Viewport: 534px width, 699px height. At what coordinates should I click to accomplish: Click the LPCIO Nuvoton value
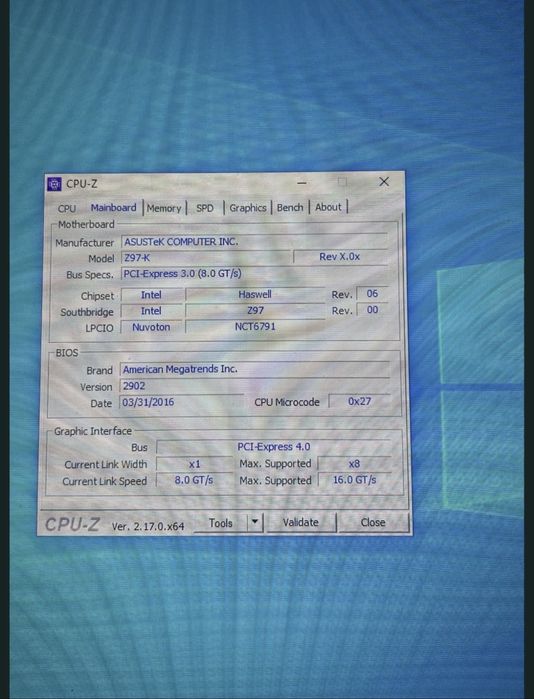click(152, 327)
